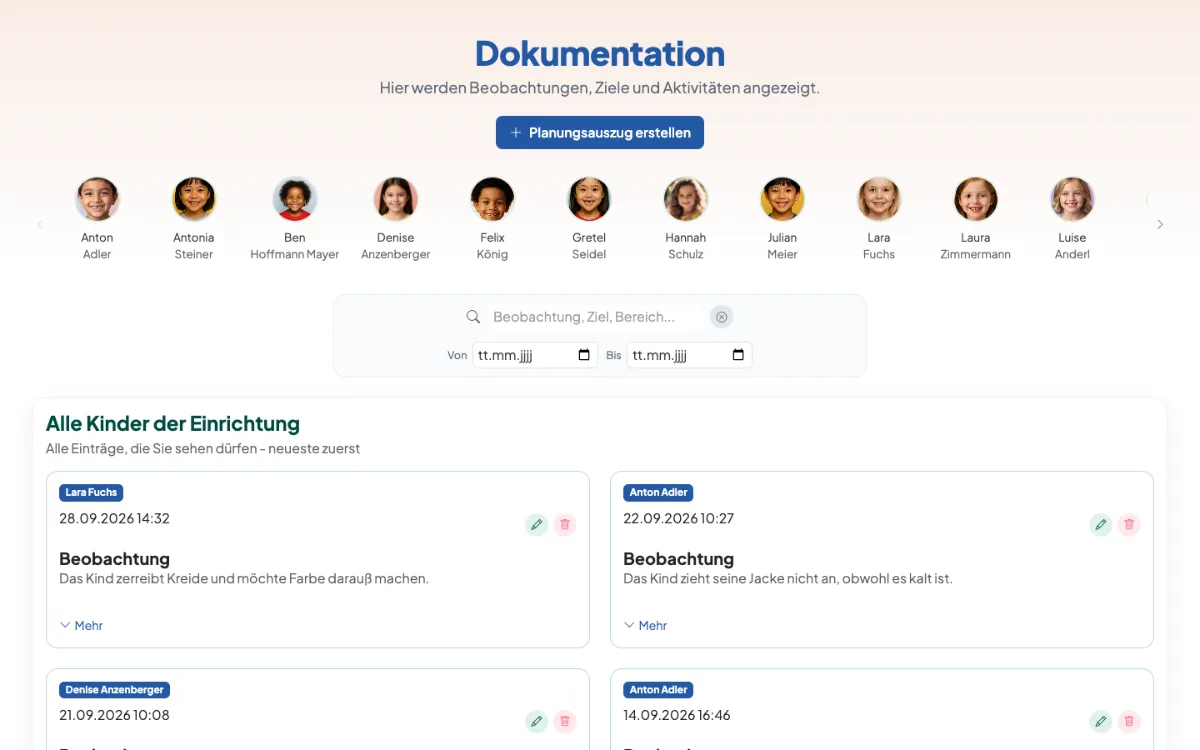Delete Denise Anzenberger's 21.09.2026 entry

[565, 721]
